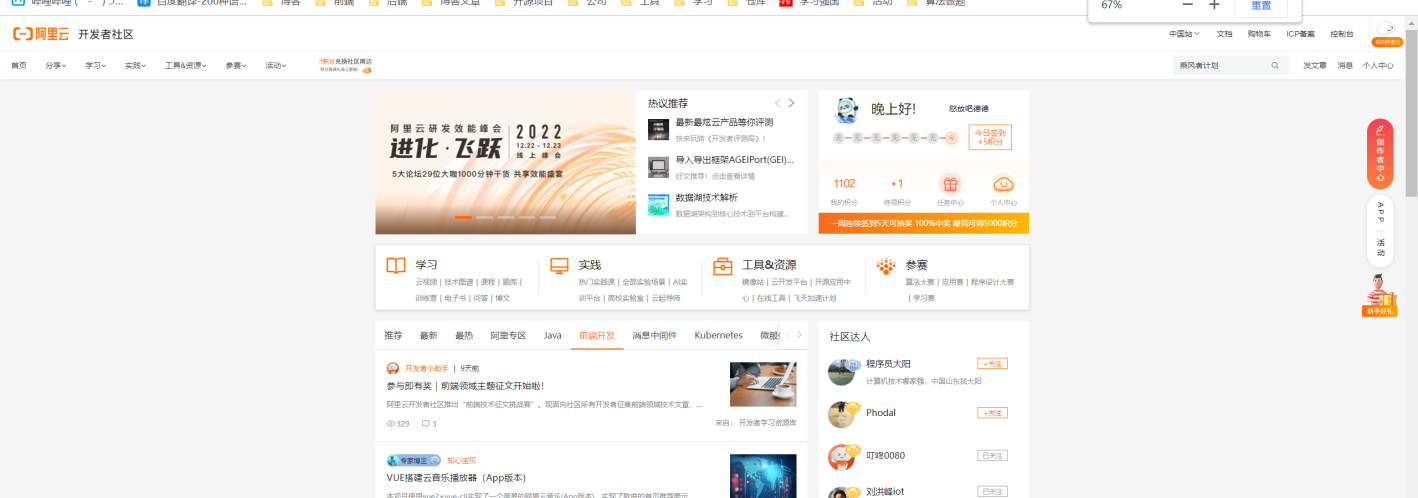Click the 参赛 dots icon

tap(886, 266)
